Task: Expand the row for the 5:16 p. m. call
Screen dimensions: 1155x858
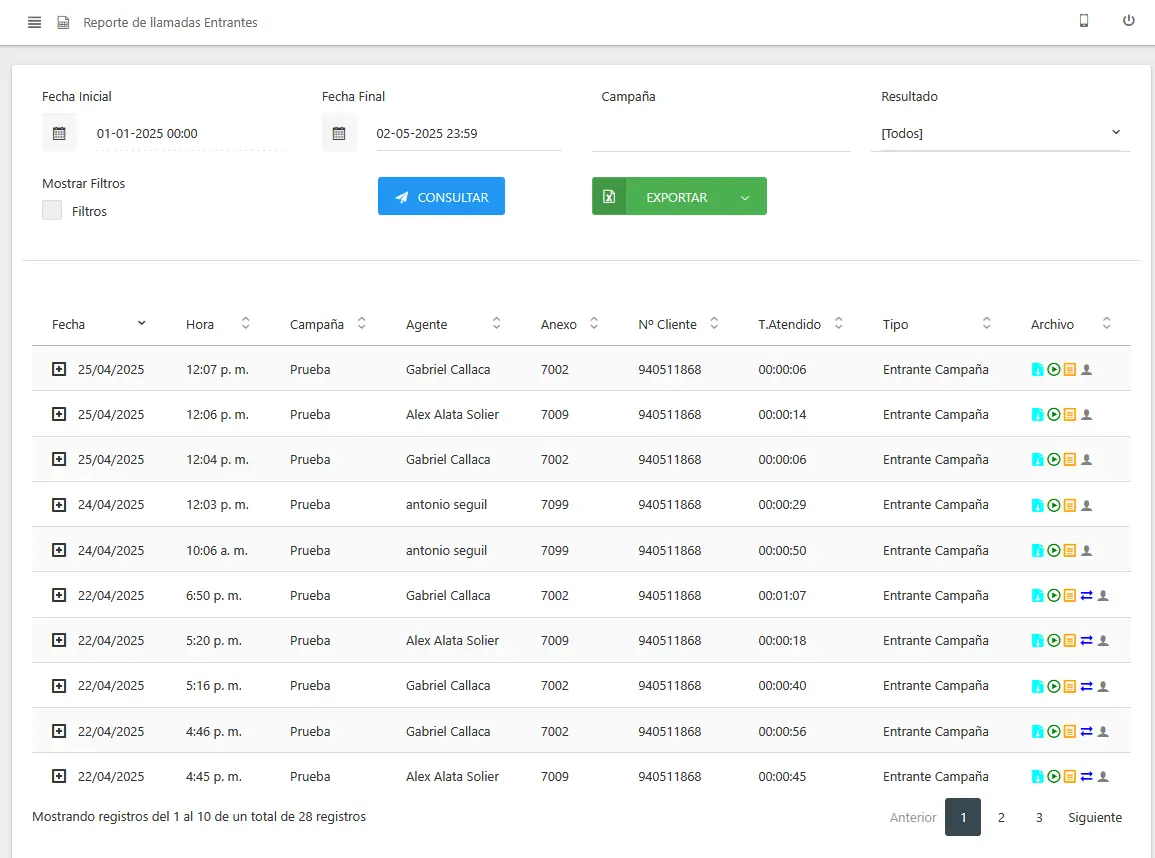Action: coord(59,686)
